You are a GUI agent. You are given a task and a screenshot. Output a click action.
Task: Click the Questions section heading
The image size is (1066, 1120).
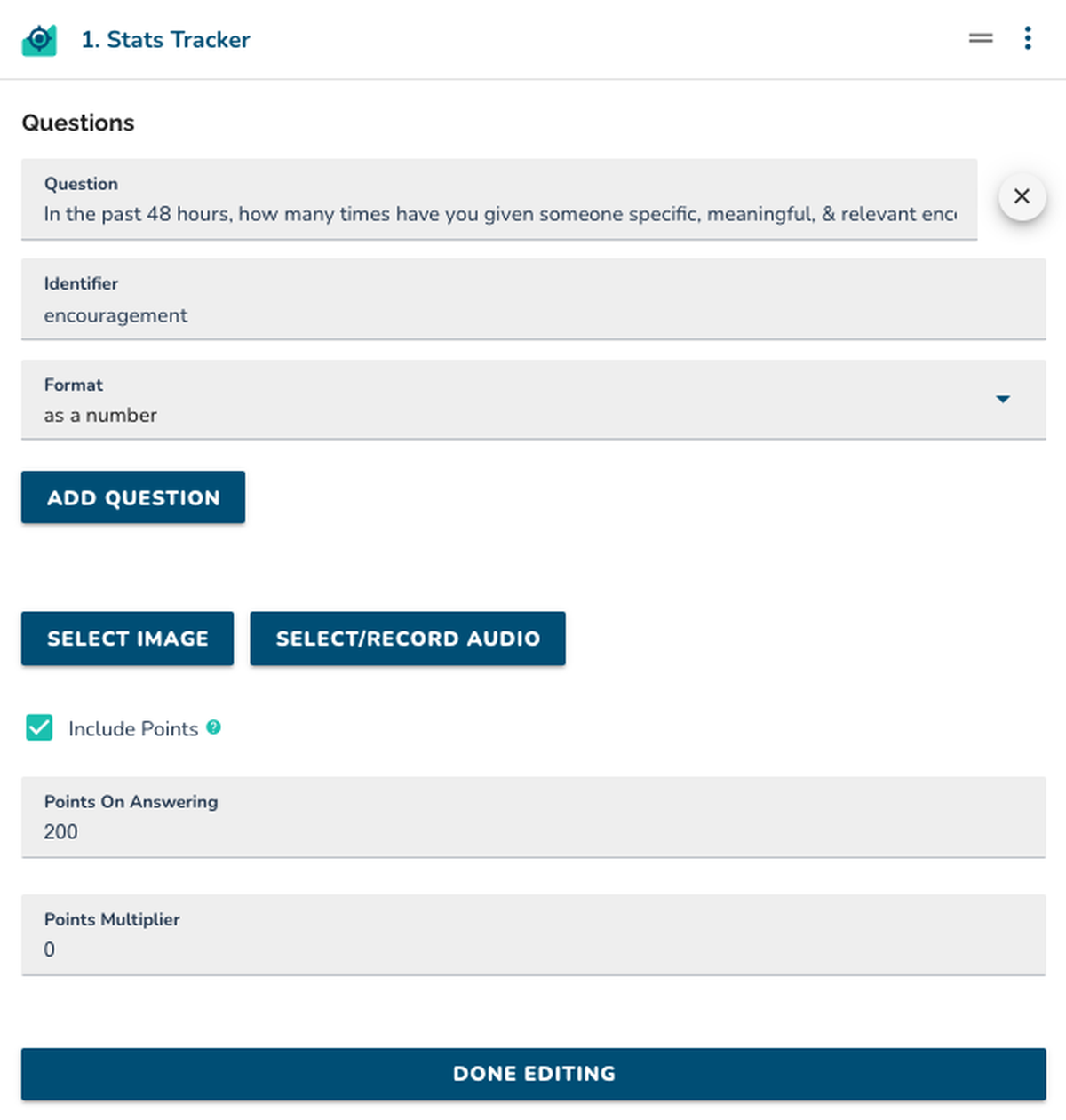pyautogui.click(x=78, y=123)
